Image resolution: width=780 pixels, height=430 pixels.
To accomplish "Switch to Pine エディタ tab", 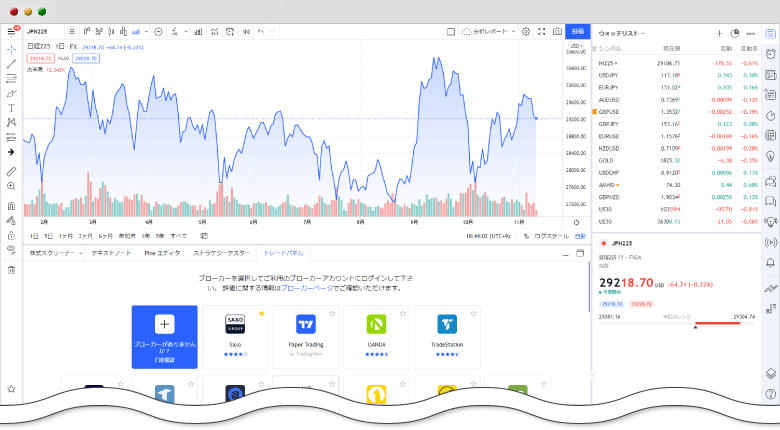I will coord(162,253).
